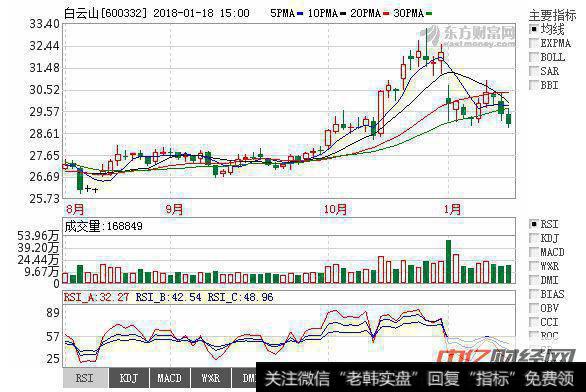This screenshot has height=392, width=586.
Task: Uncheck the 均线 moving average indicator checkbox
Action: point(534,29)
